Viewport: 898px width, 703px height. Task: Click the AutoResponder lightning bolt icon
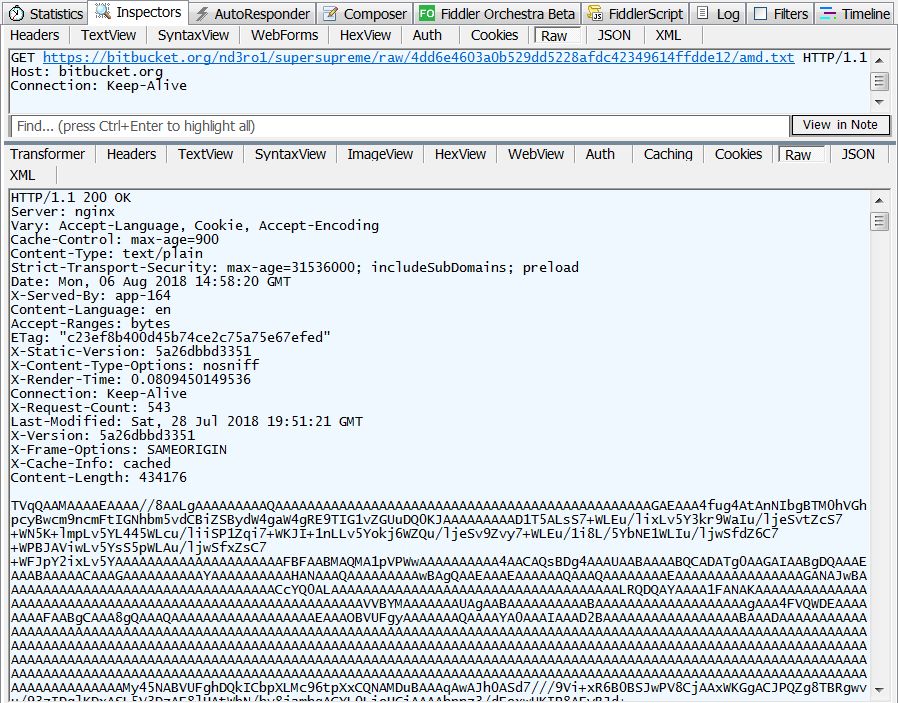[202, 14]
